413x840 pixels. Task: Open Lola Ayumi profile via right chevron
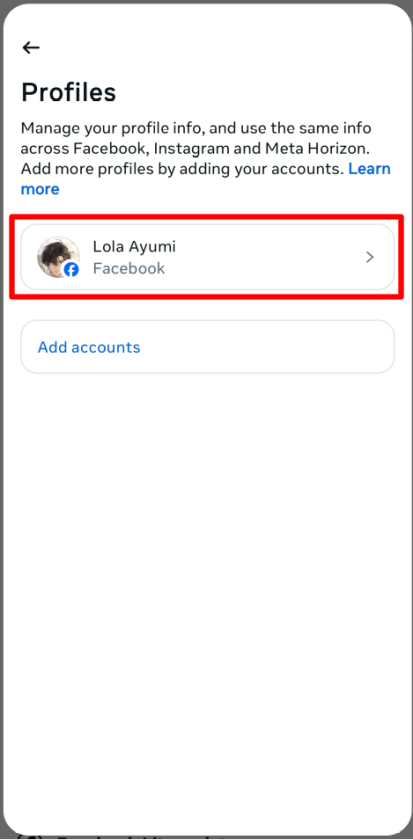tap(370, 257)
